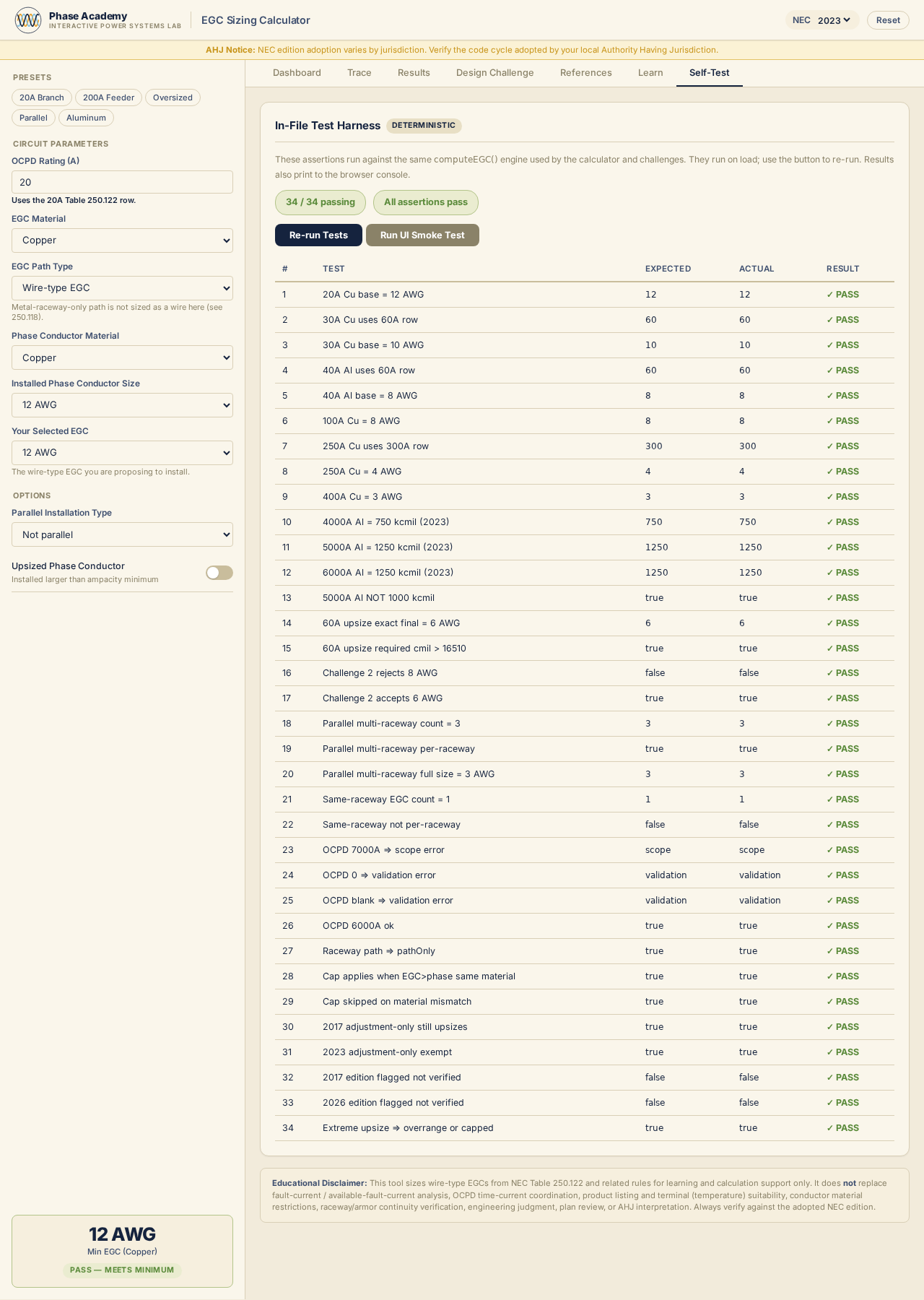Click test row "60A upsize exact final = 6 AWG"

[585, 623]
